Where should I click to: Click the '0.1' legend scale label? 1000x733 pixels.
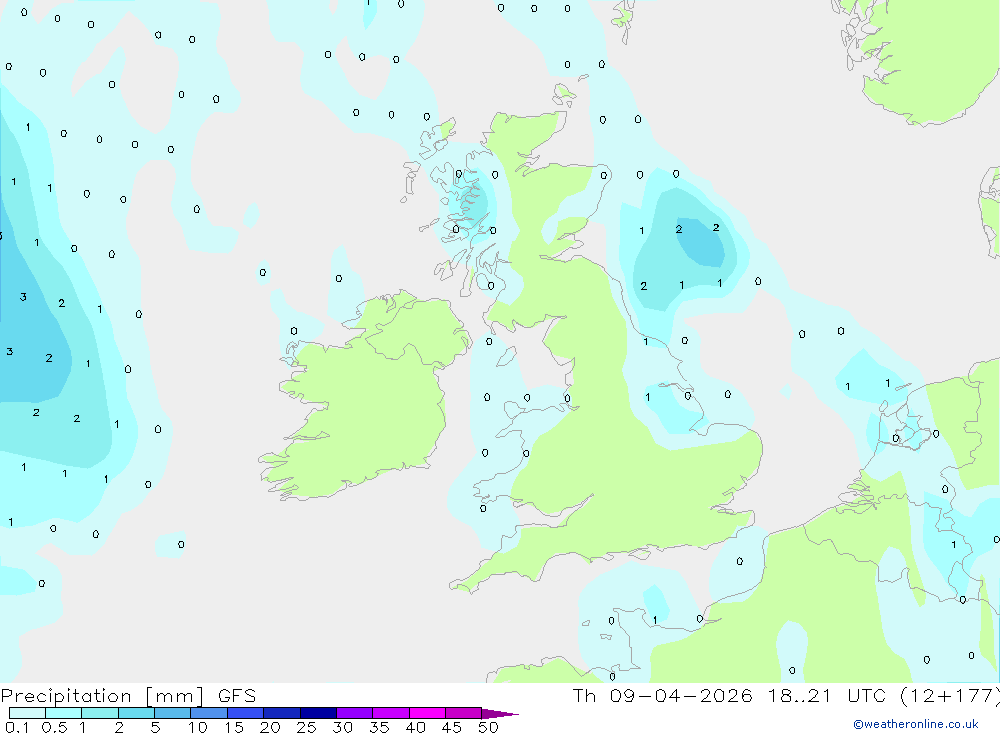17,727
